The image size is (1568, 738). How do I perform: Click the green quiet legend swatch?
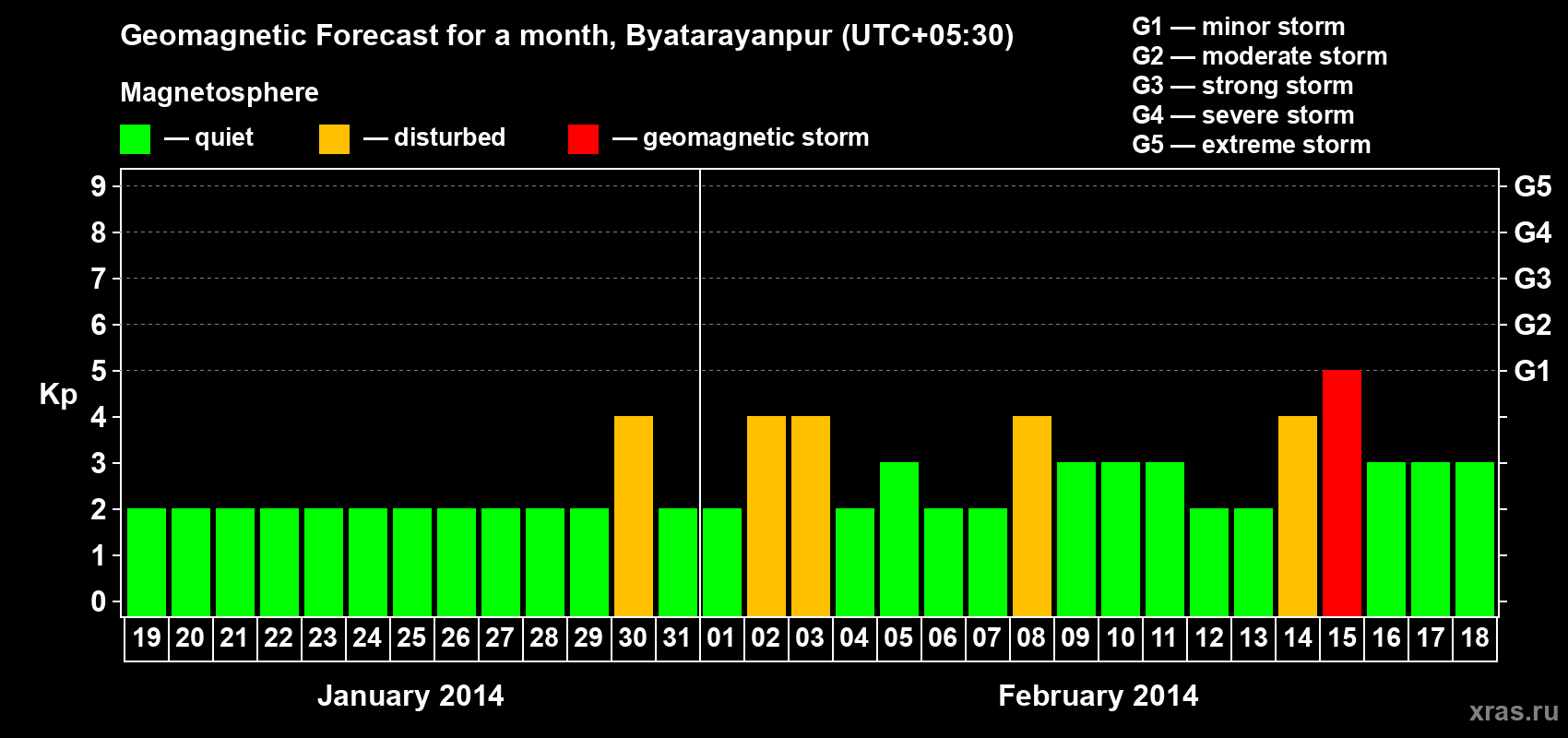pos(136,139)
